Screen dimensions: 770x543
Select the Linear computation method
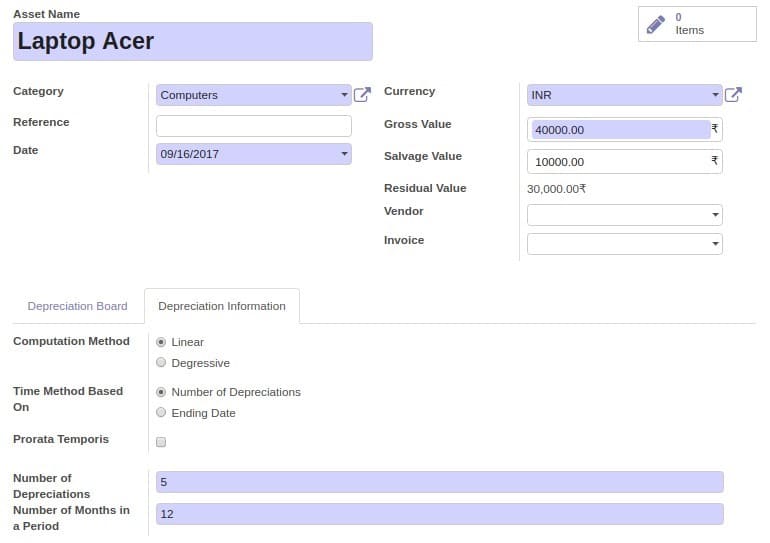coord(161,342)
